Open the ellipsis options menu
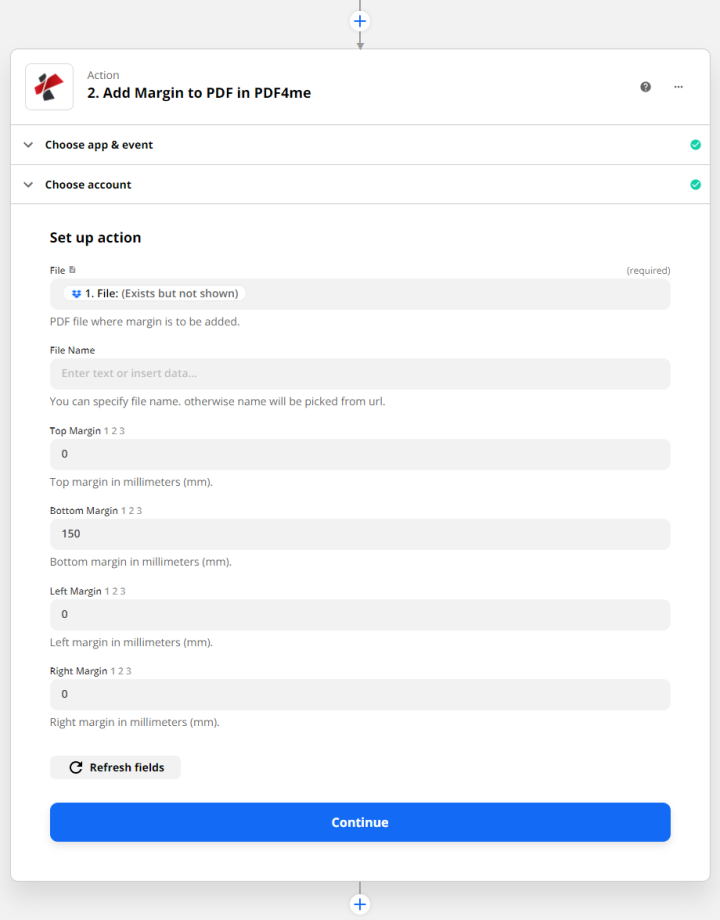This screenshot has width=720, height=920. pos(679,87)
